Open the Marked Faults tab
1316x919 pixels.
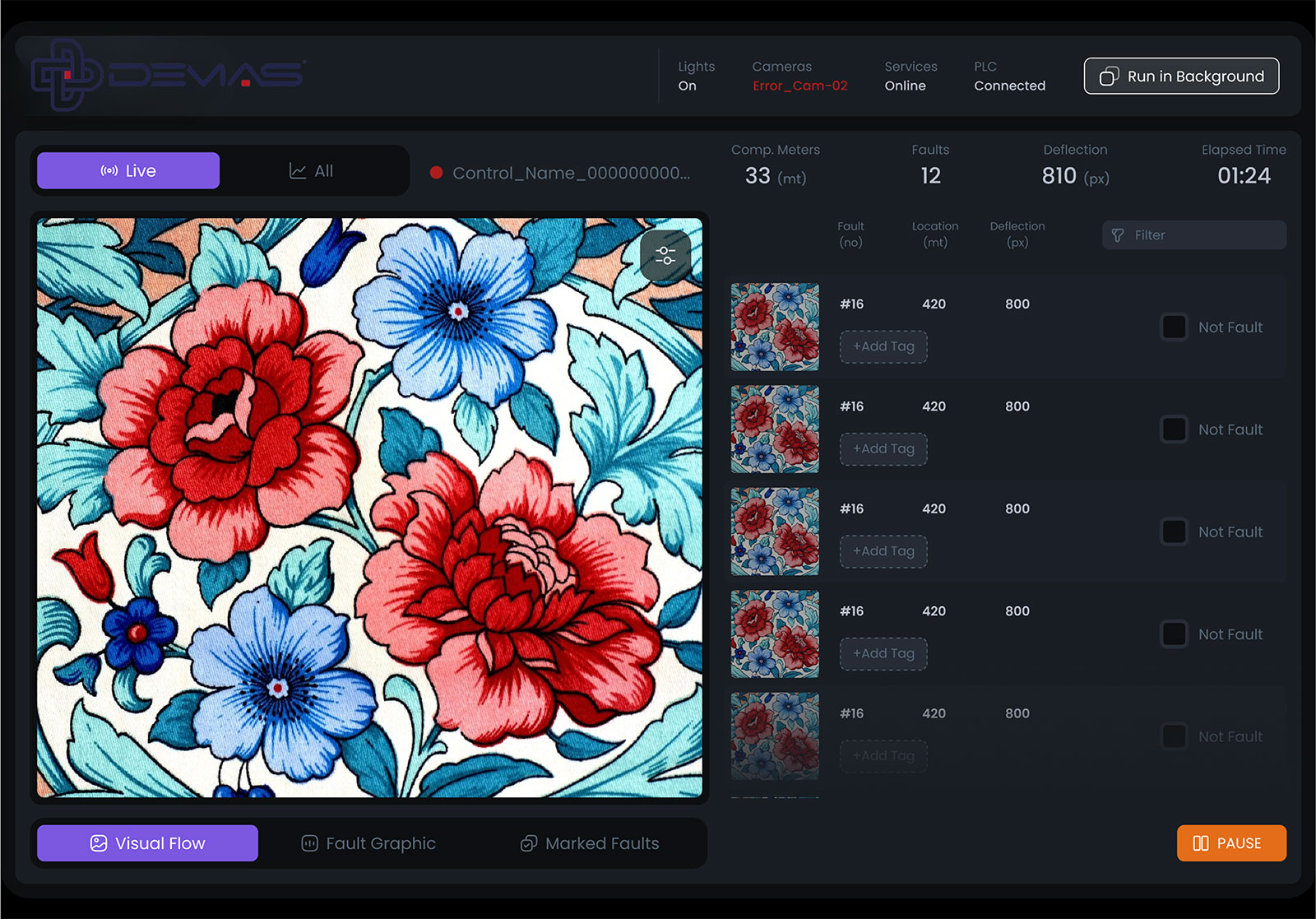(x=590, y=843)
